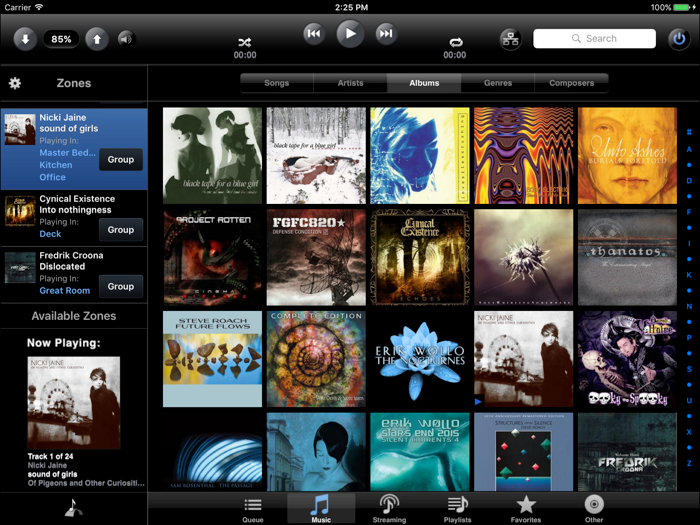Screen dimensions: 700x525
Task: Select the Fredrik Croona zone thumbnail
Action: 20,267
